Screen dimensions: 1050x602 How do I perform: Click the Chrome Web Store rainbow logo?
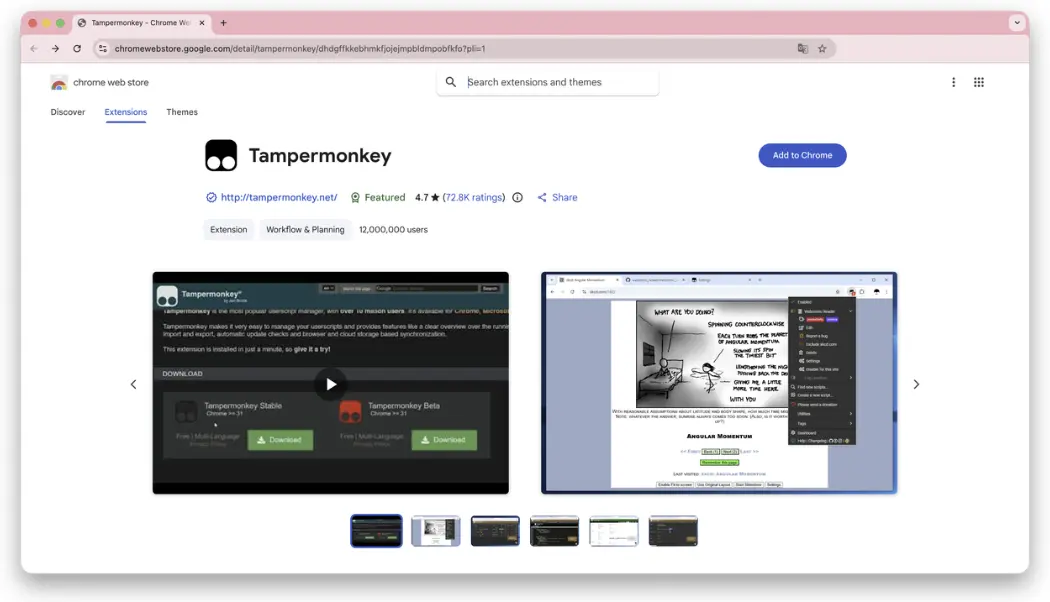tap(59, 82)
